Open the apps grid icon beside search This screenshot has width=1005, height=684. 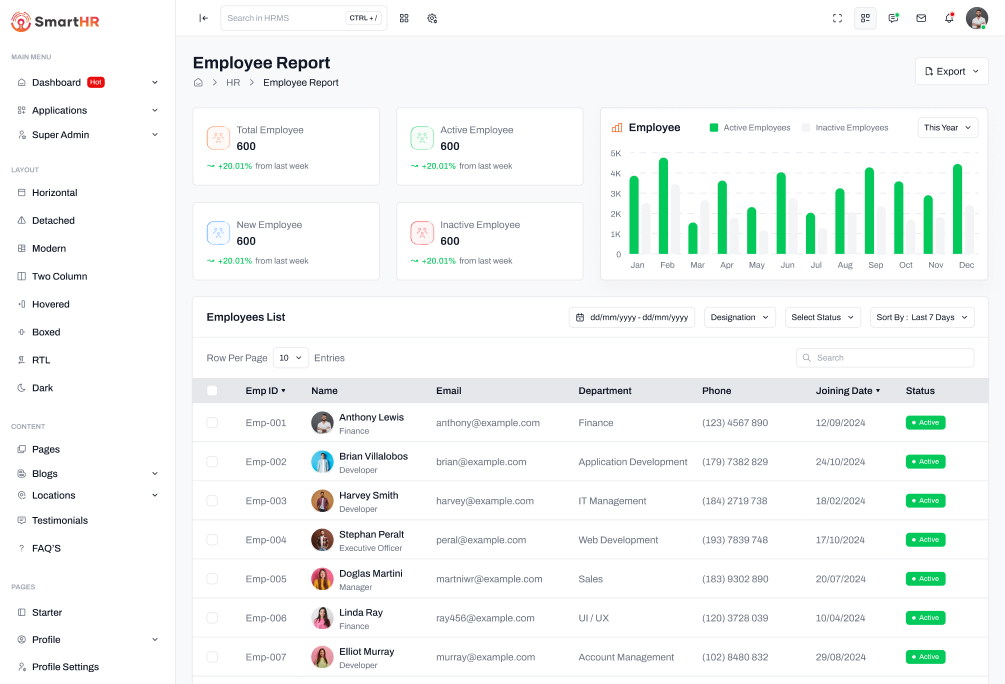tap(404, 18)
